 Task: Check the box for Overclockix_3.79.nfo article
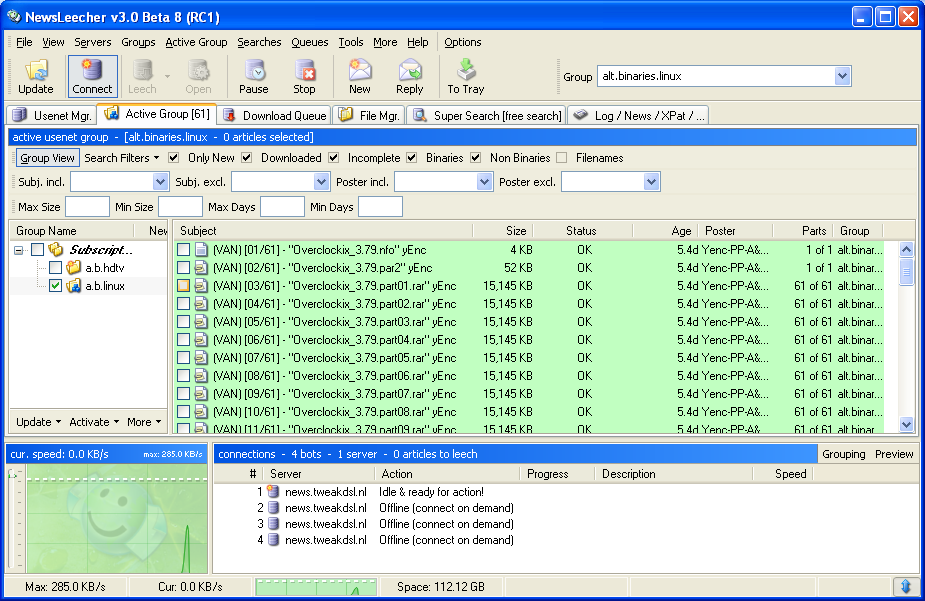point(183,249)
